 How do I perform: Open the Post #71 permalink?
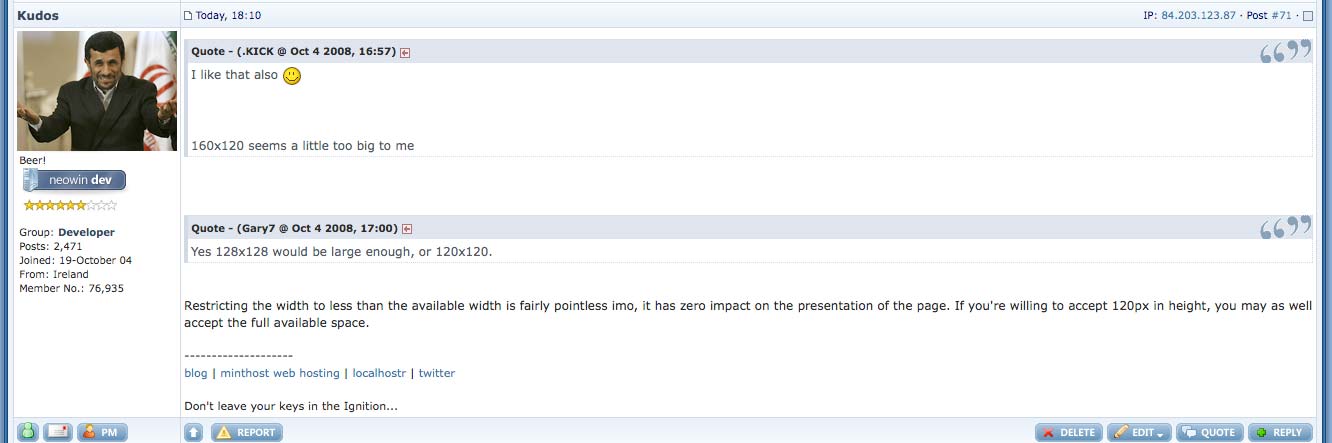pos(1282,16)
